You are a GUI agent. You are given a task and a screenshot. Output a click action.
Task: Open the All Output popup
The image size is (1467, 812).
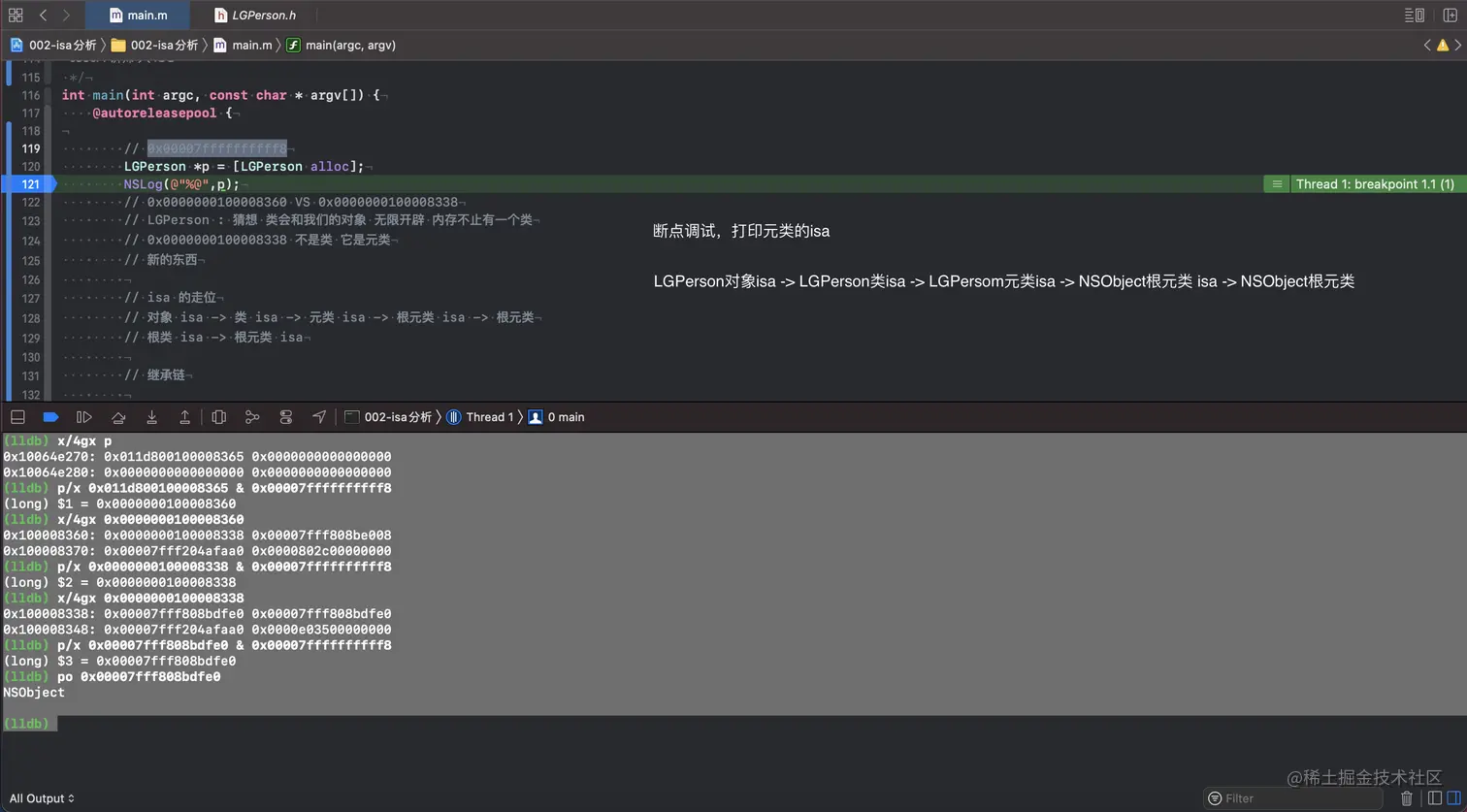pyautogui.click(x=42, y=798)
